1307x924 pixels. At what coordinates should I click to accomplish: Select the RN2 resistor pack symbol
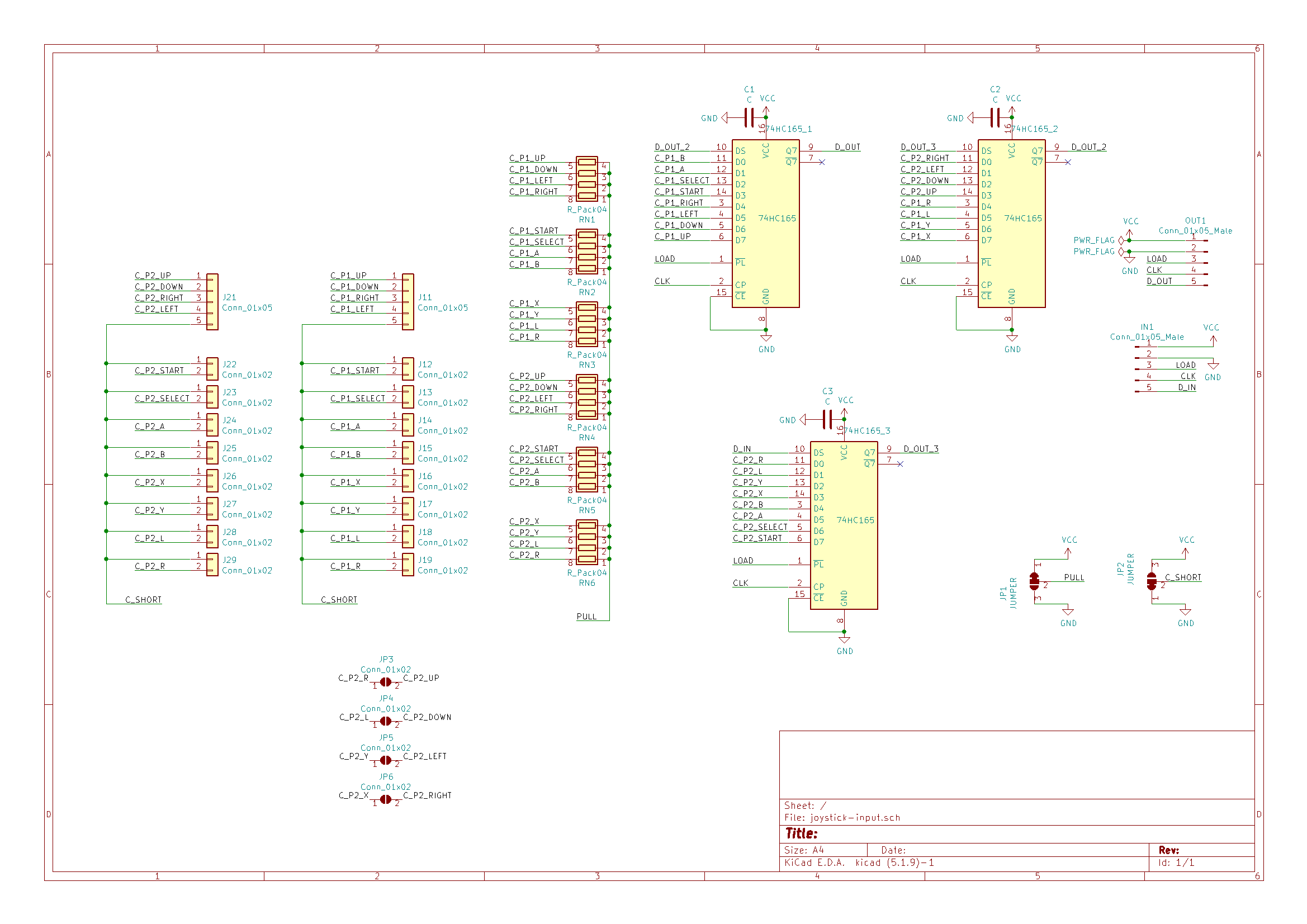[587, 252]
